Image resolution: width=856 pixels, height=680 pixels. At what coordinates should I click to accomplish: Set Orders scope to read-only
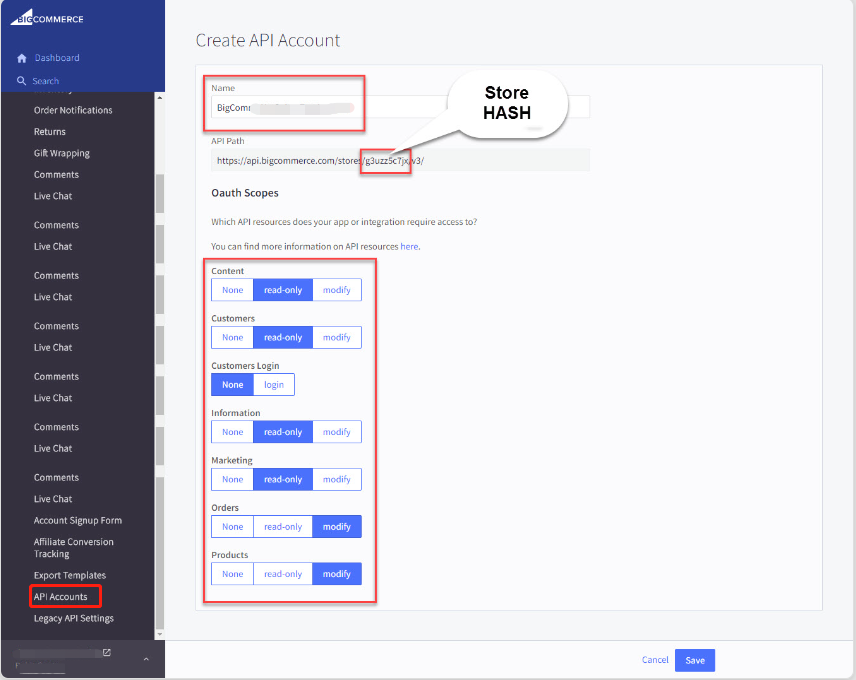pos(283,526)
